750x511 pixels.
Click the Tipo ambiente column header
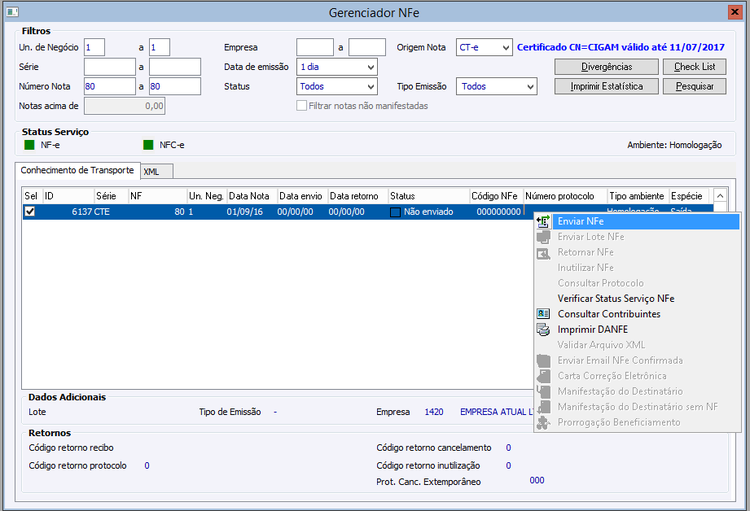point(638,196)
